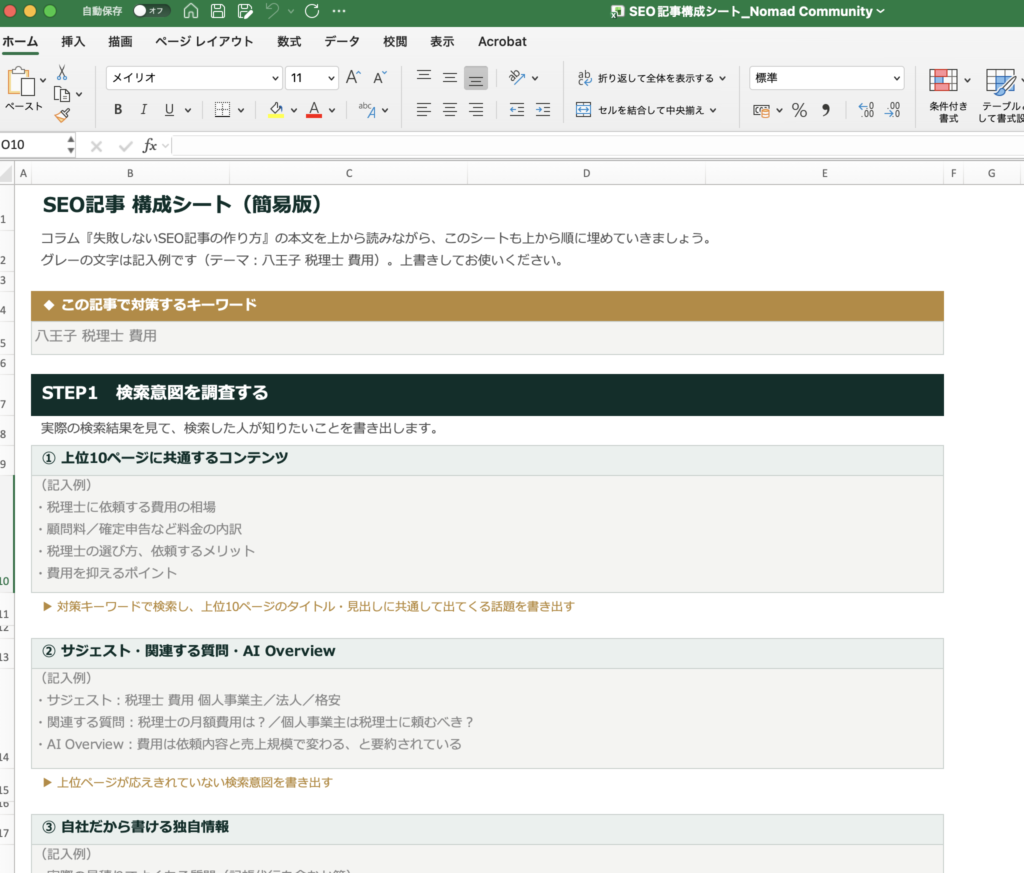Click the Save As icon with pencil

click(246, 10)
